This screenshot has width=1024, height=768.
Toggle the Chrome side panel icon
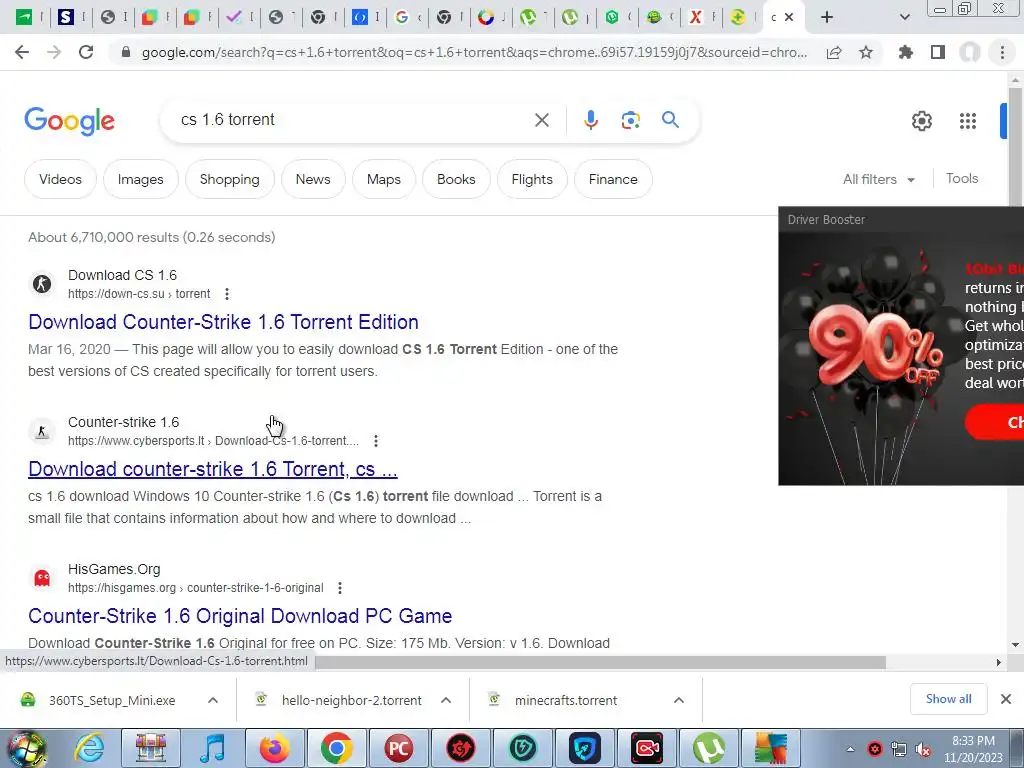(938, 52)
